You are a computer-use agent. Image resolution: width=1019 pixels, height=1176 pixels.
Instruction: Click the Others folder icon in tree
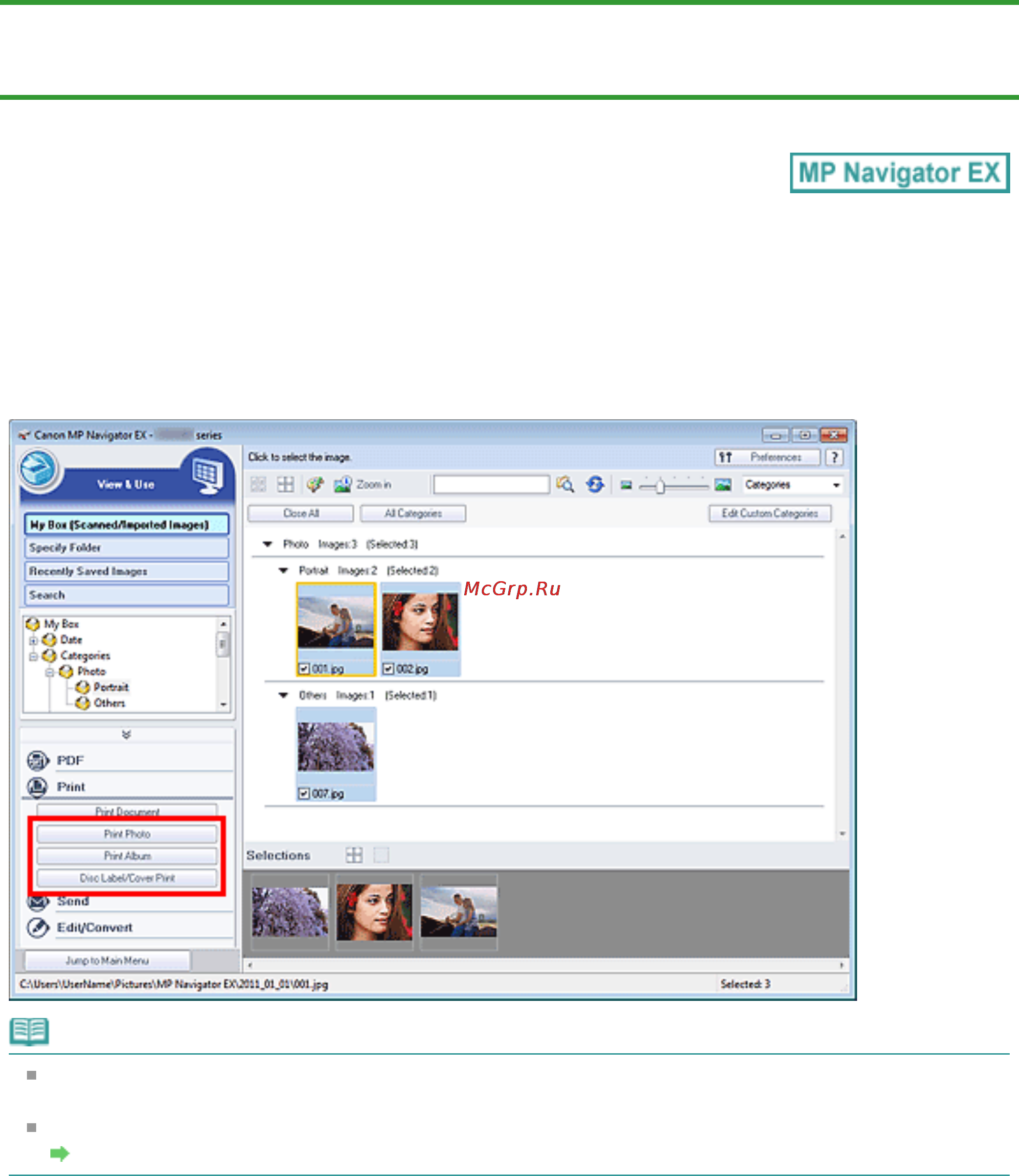83,703
